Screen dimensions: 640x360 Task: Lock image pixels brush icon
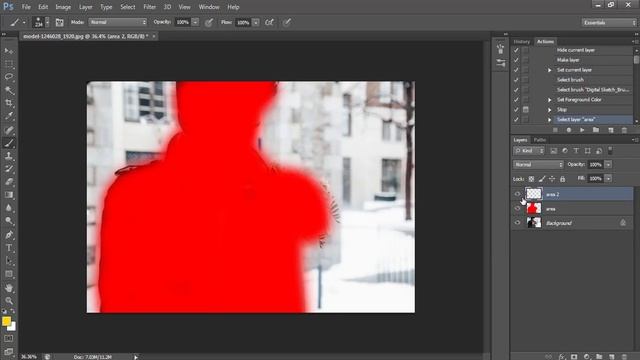tap(542, 179)
